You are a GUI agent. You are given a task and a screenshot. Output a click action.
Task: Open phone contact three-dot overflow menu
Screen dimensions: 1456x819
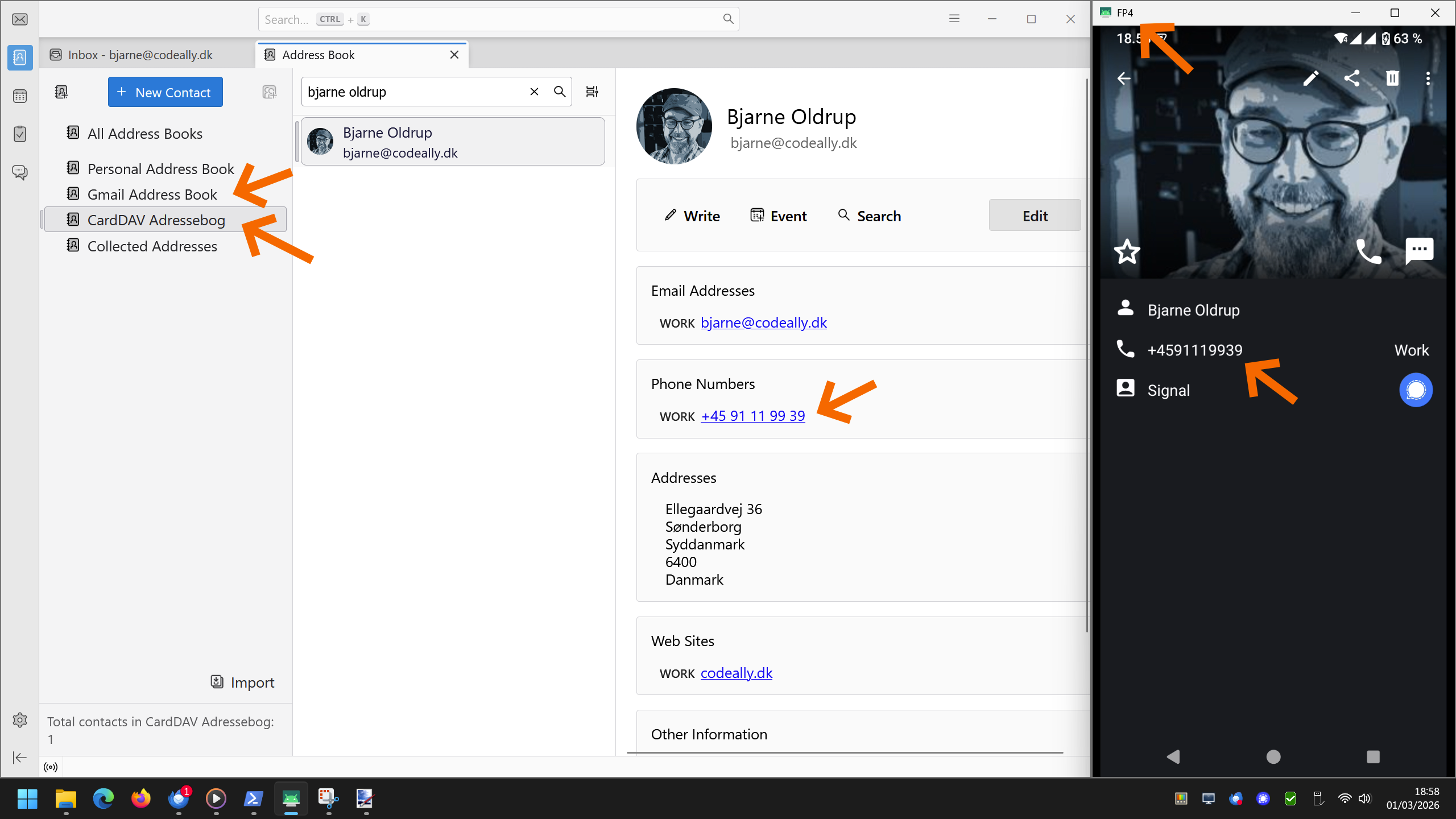click(x=1428, y=78)
